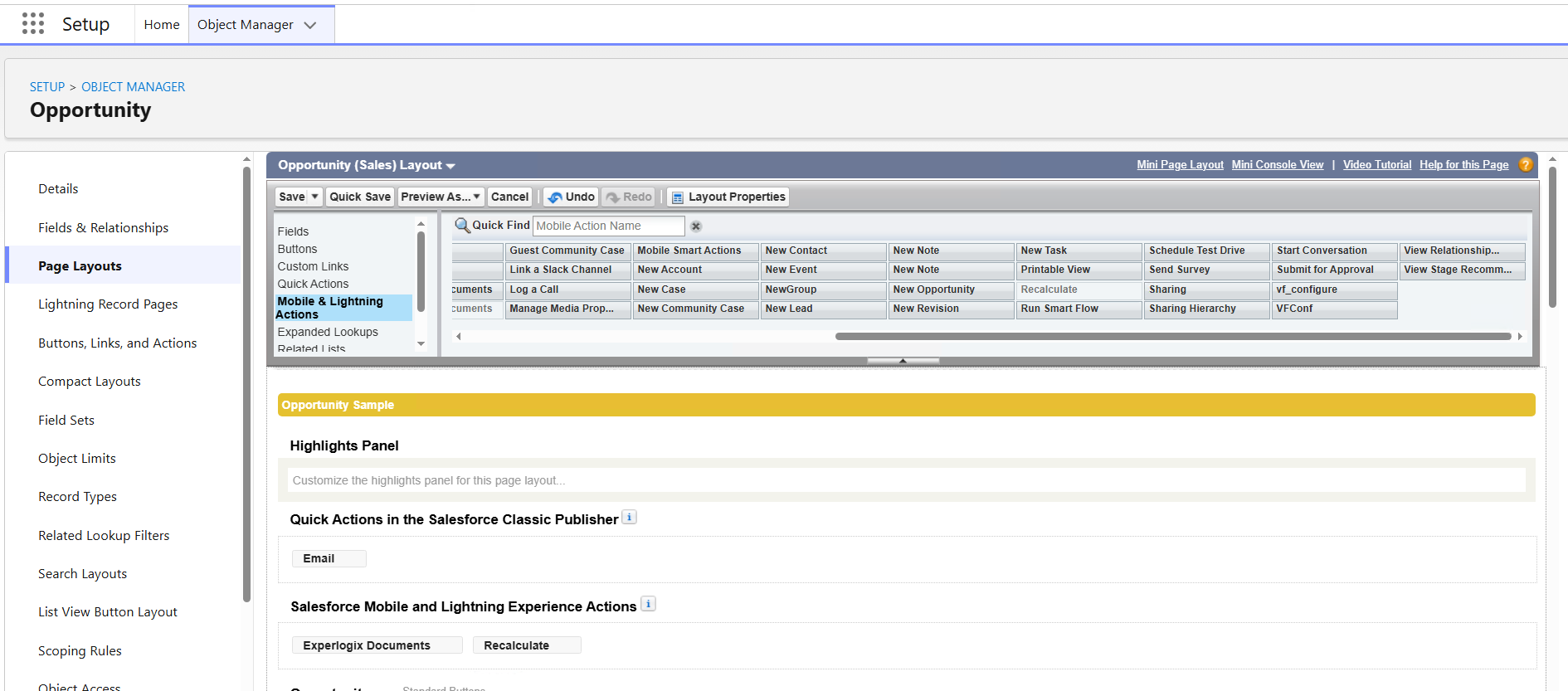Open Layout Properties

click(728, 197)
